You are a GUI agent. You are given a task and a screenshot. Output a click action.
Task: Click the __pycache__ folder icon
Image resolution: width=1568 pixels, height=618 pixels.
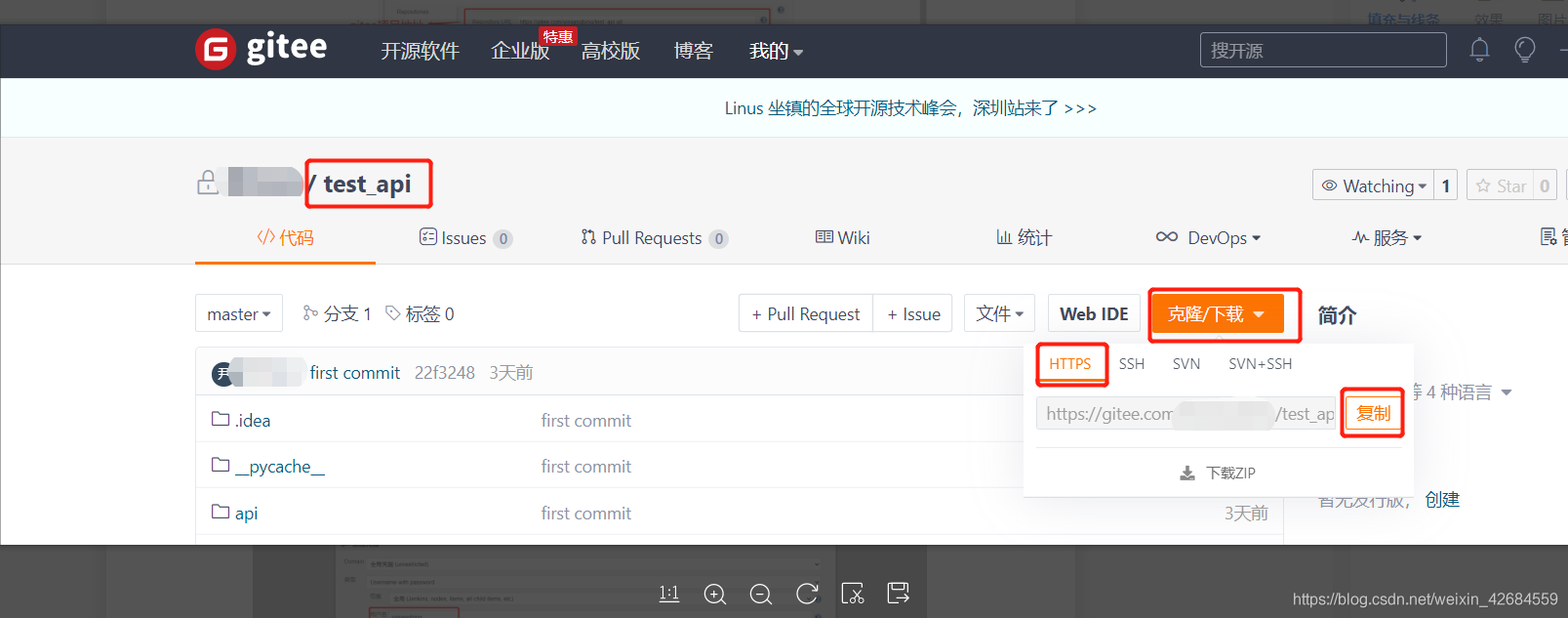221,465
